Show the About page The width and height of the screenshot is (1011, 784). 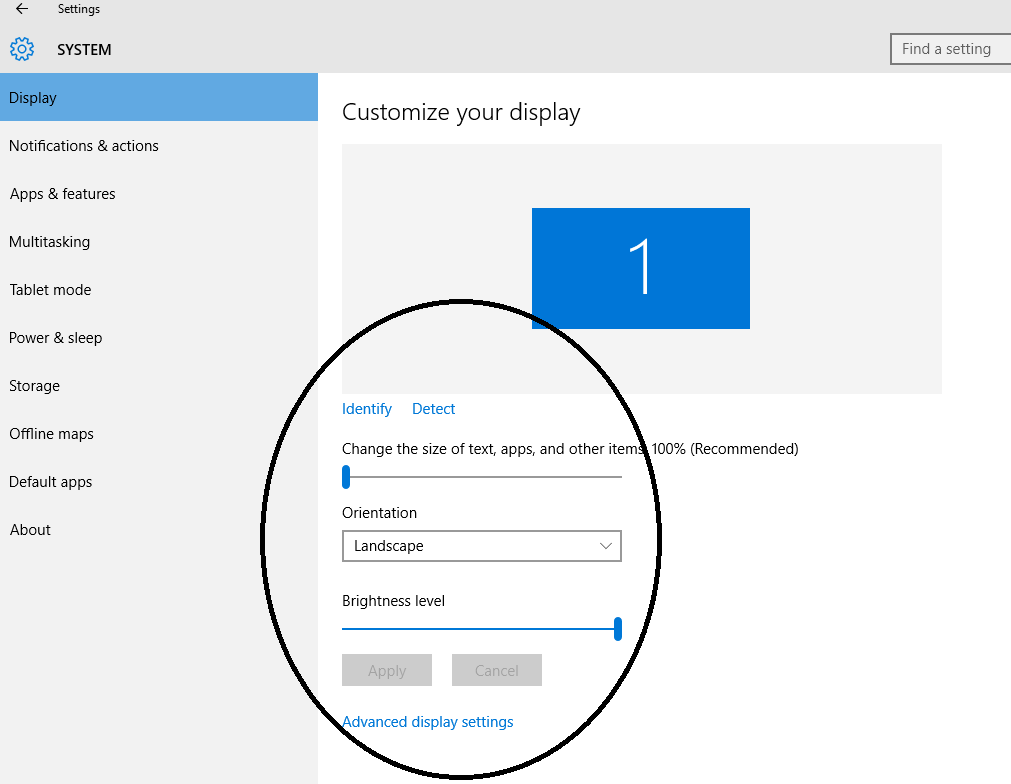pos(30,530)
